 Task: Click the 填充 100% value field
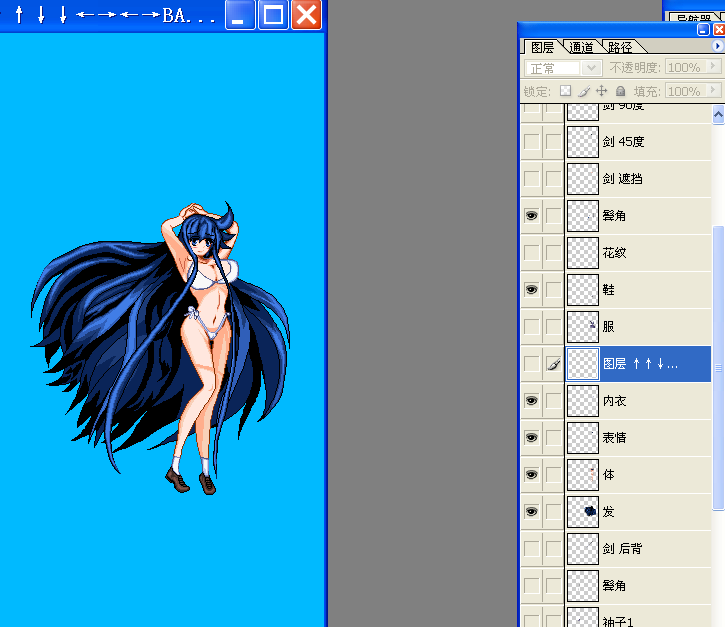click(686, 91)
